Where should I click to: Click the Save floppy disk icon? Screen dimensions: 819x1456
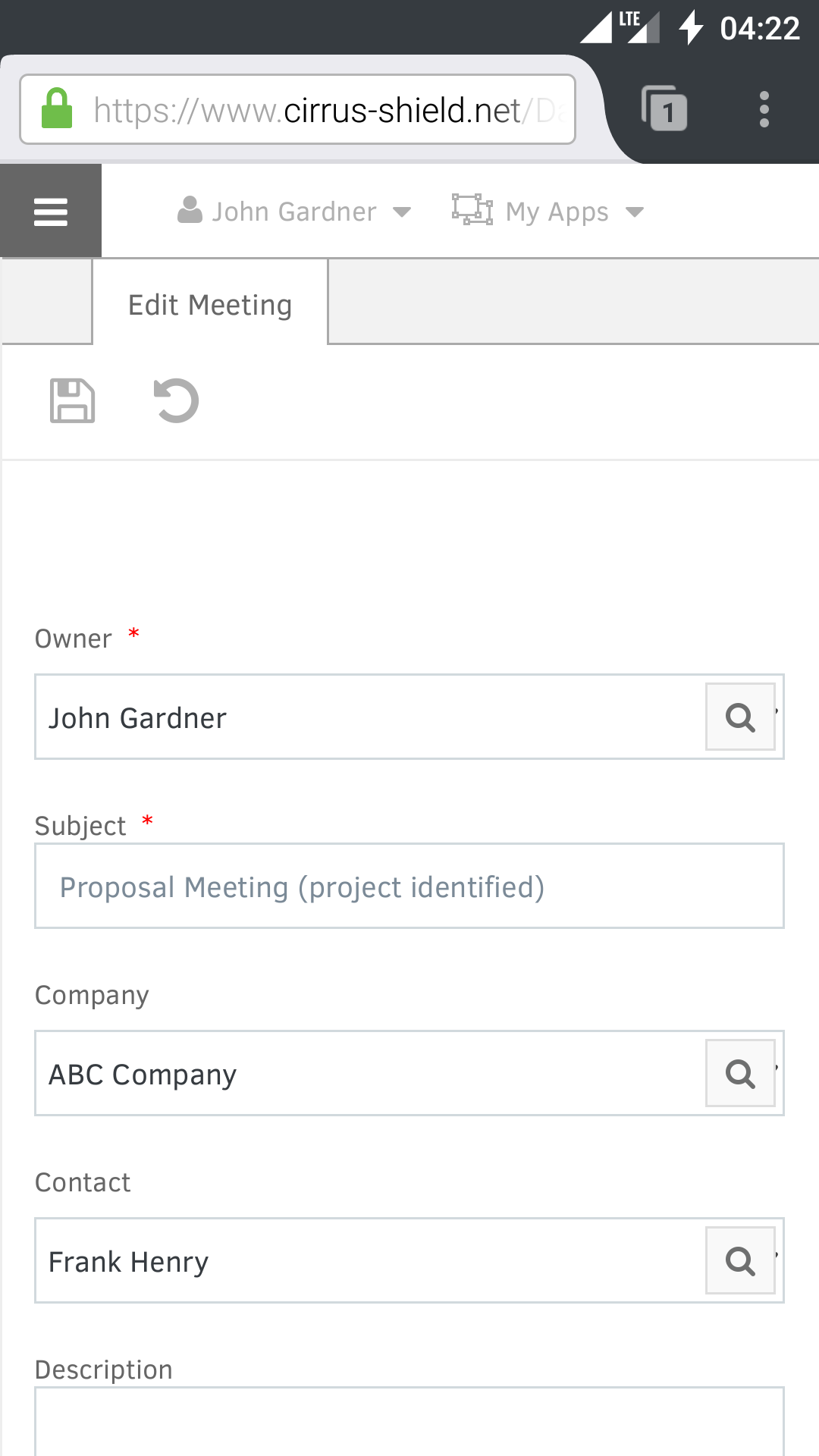[72, 400]
